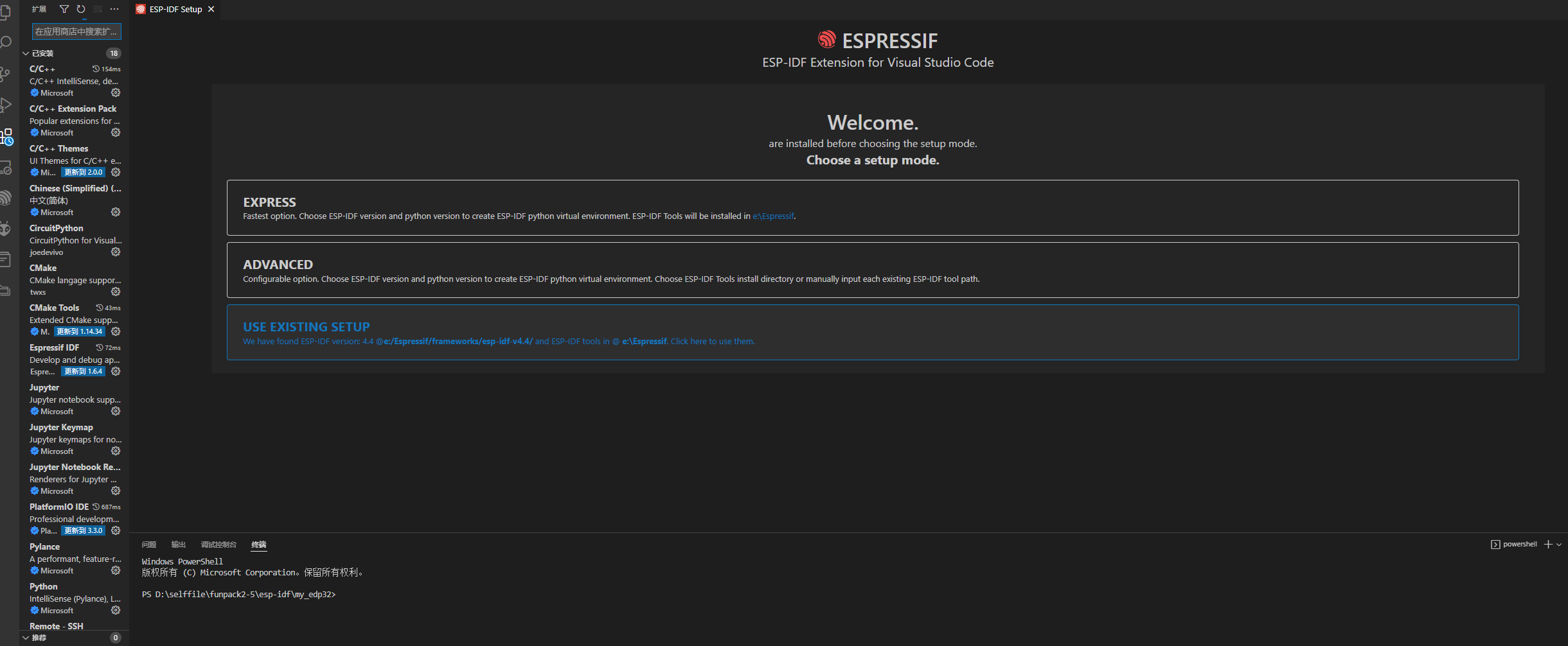This screenshot has width=1568, height=646.
Task: Open manage gear for Chinese (Simplified) pack
Action: pos(116,212)
